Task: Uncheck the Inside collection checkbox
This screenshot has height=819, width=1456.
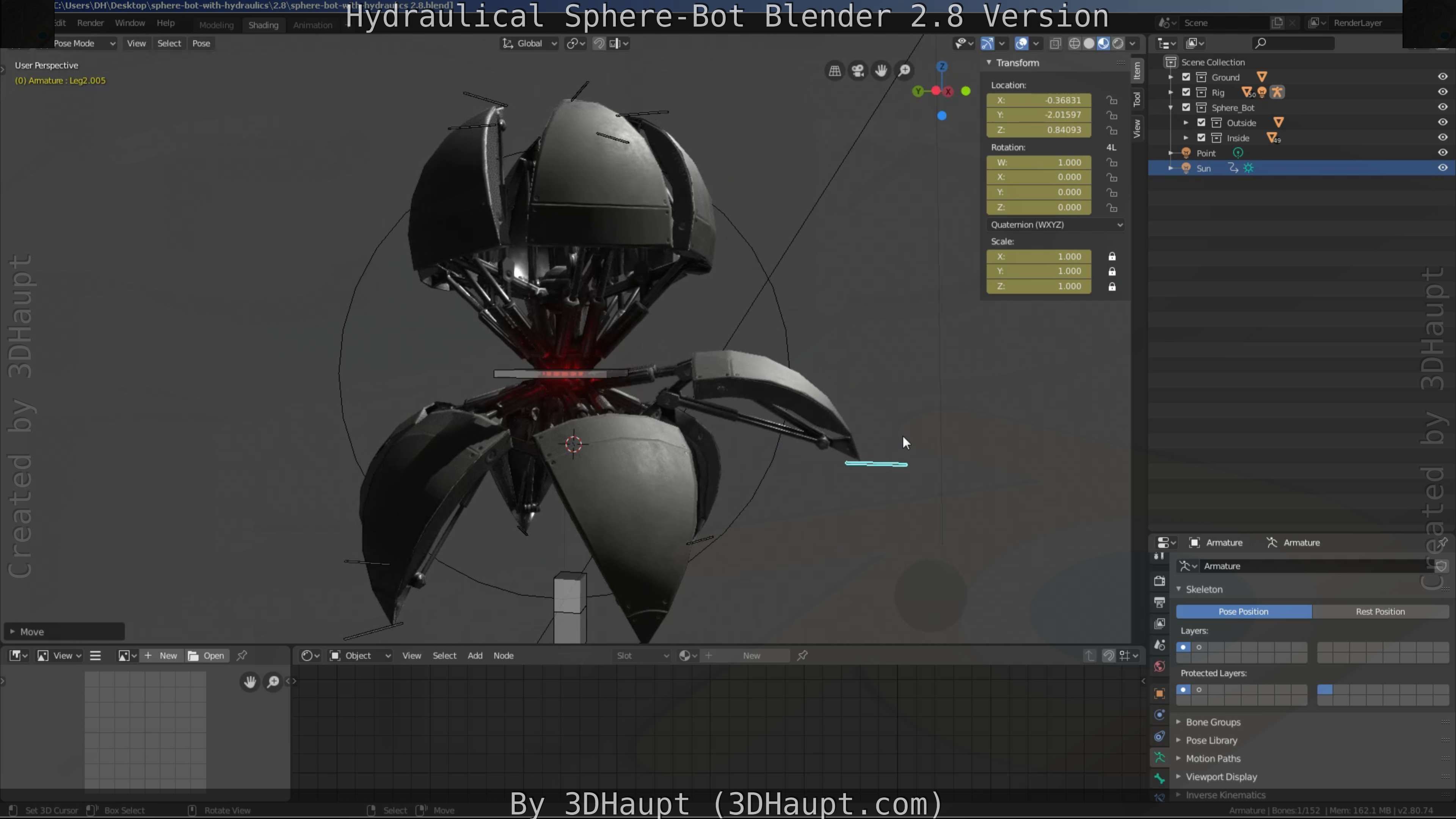Action: [x=1201, y=138]
